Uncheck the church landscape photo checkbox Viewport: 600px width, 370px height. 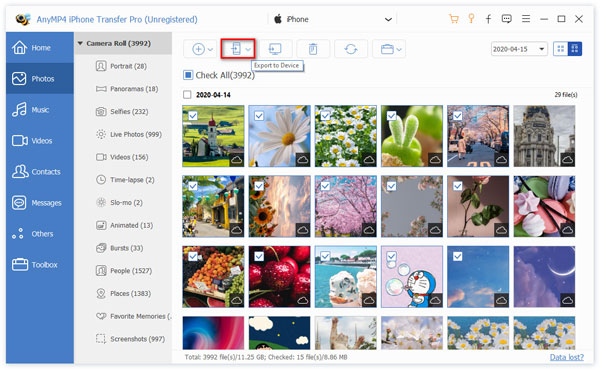pos(193,116)
